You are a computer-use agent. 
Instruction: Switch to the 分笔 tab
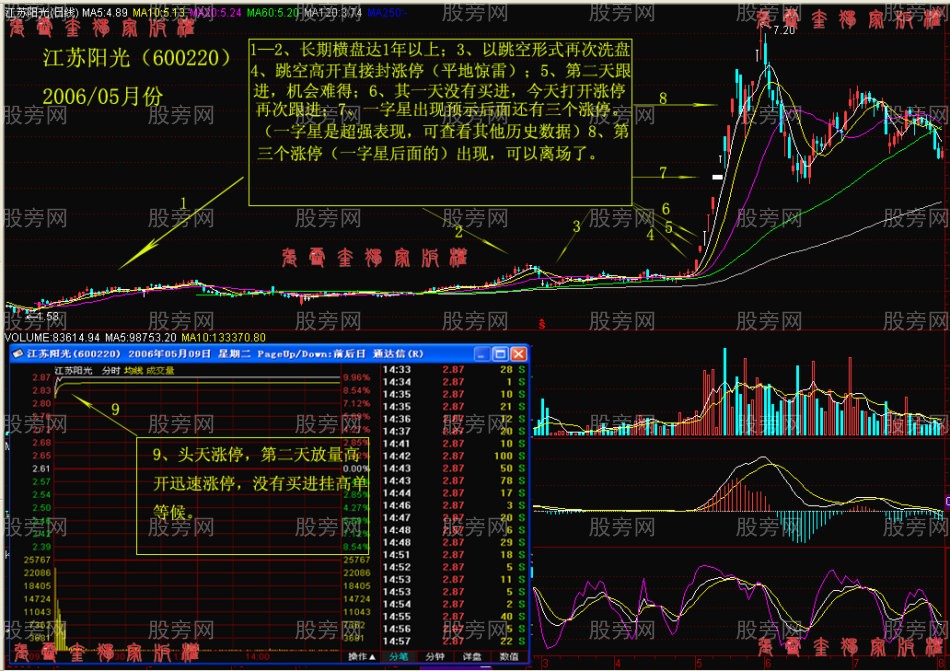point(398,656)
